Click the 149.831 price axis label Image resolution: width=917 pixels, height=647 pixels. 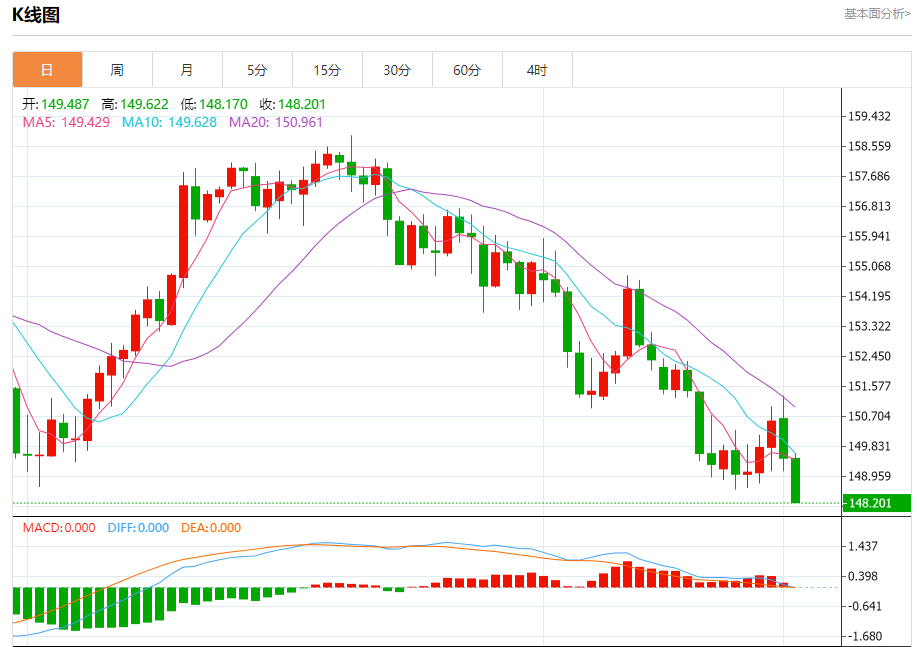869,446
